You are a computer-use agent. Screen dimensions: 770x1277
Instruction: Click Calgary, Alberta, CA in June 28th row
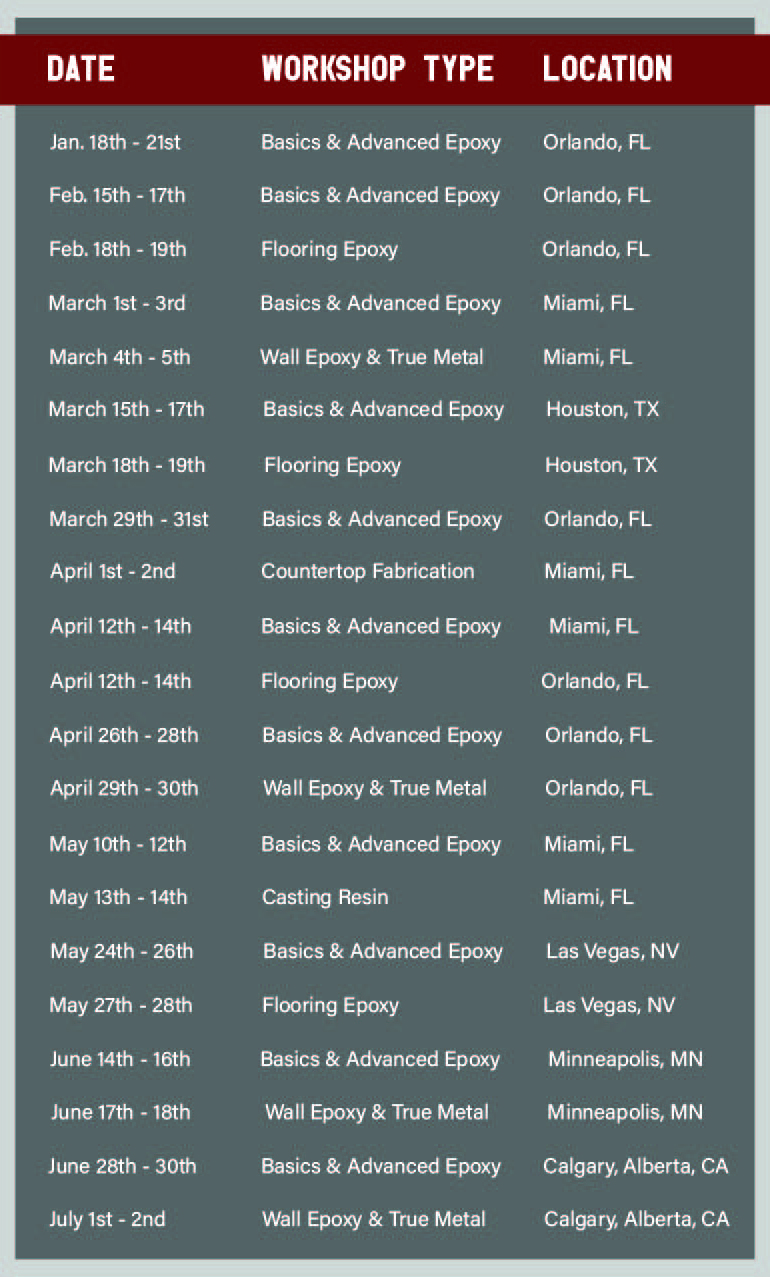pos(636,1166)
